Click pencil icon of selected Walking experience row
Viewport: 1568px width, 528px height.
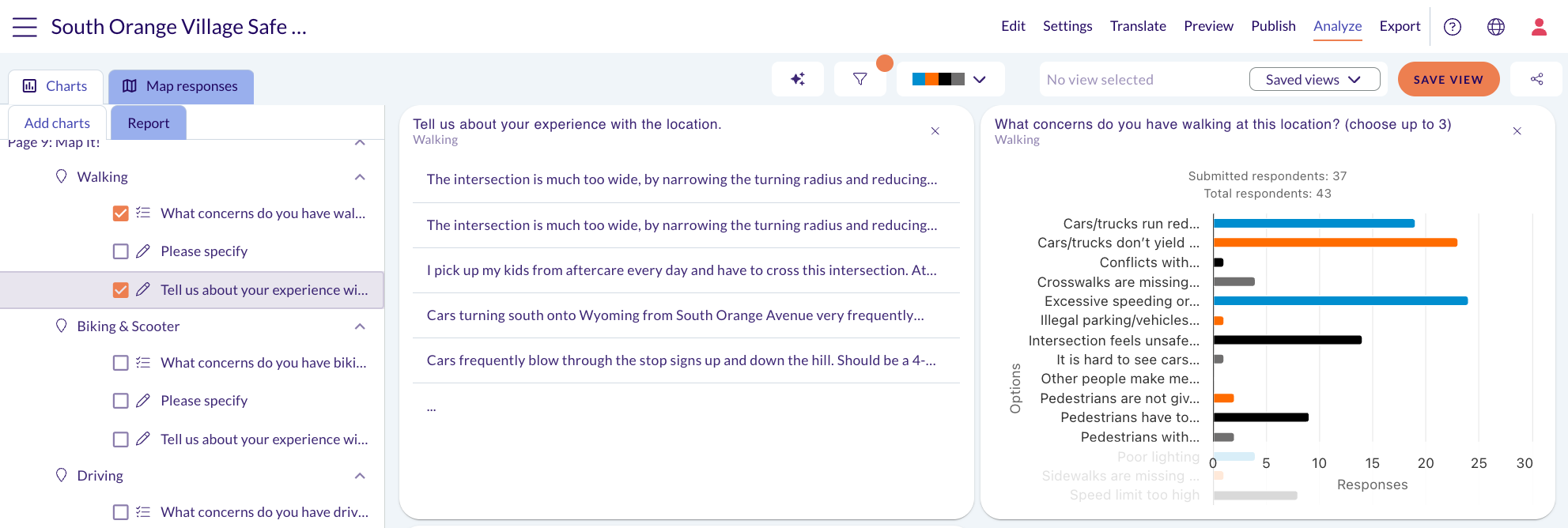[143, 289]
